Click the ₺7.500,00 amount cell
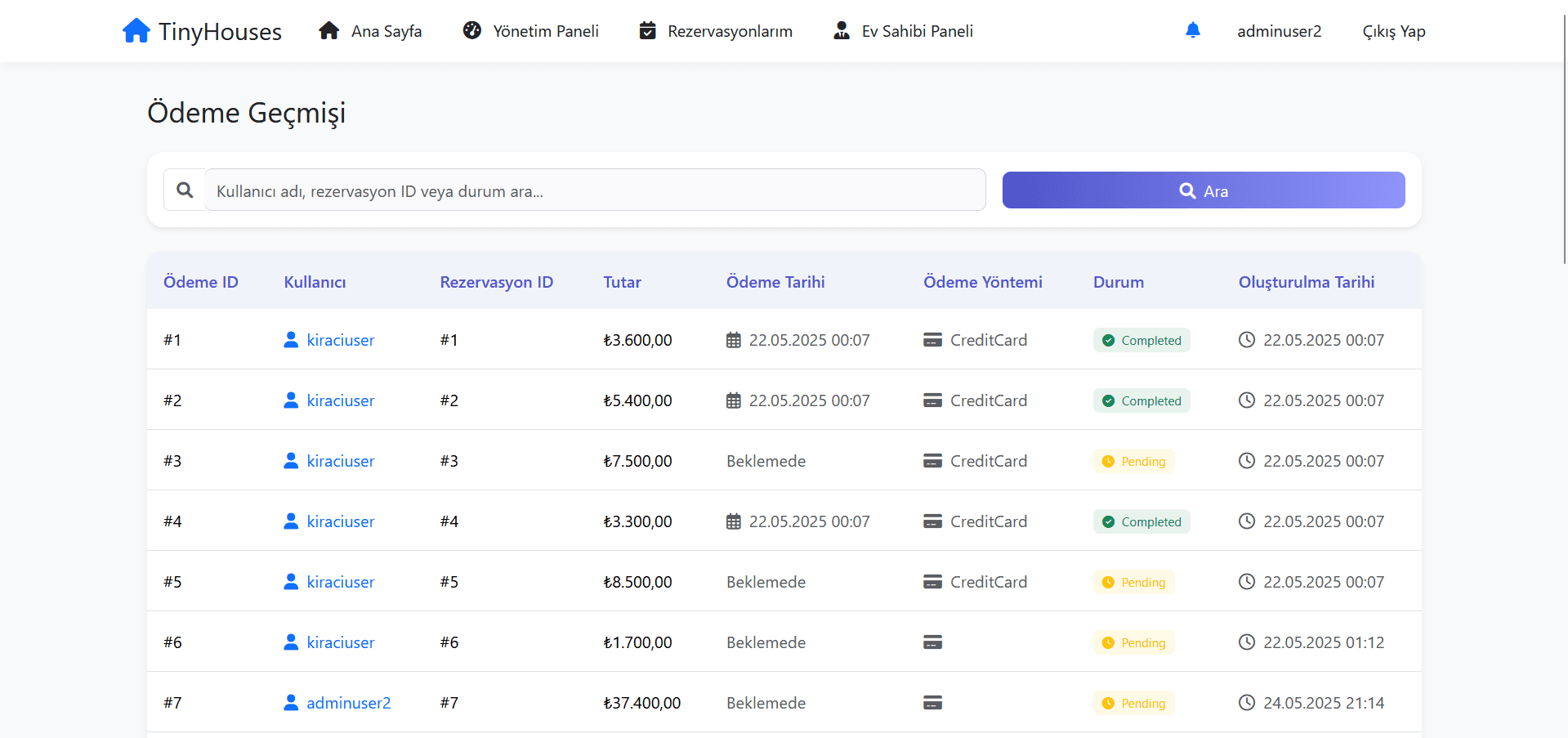Viewport: 1568px width, 738px height. pos(637,461)
